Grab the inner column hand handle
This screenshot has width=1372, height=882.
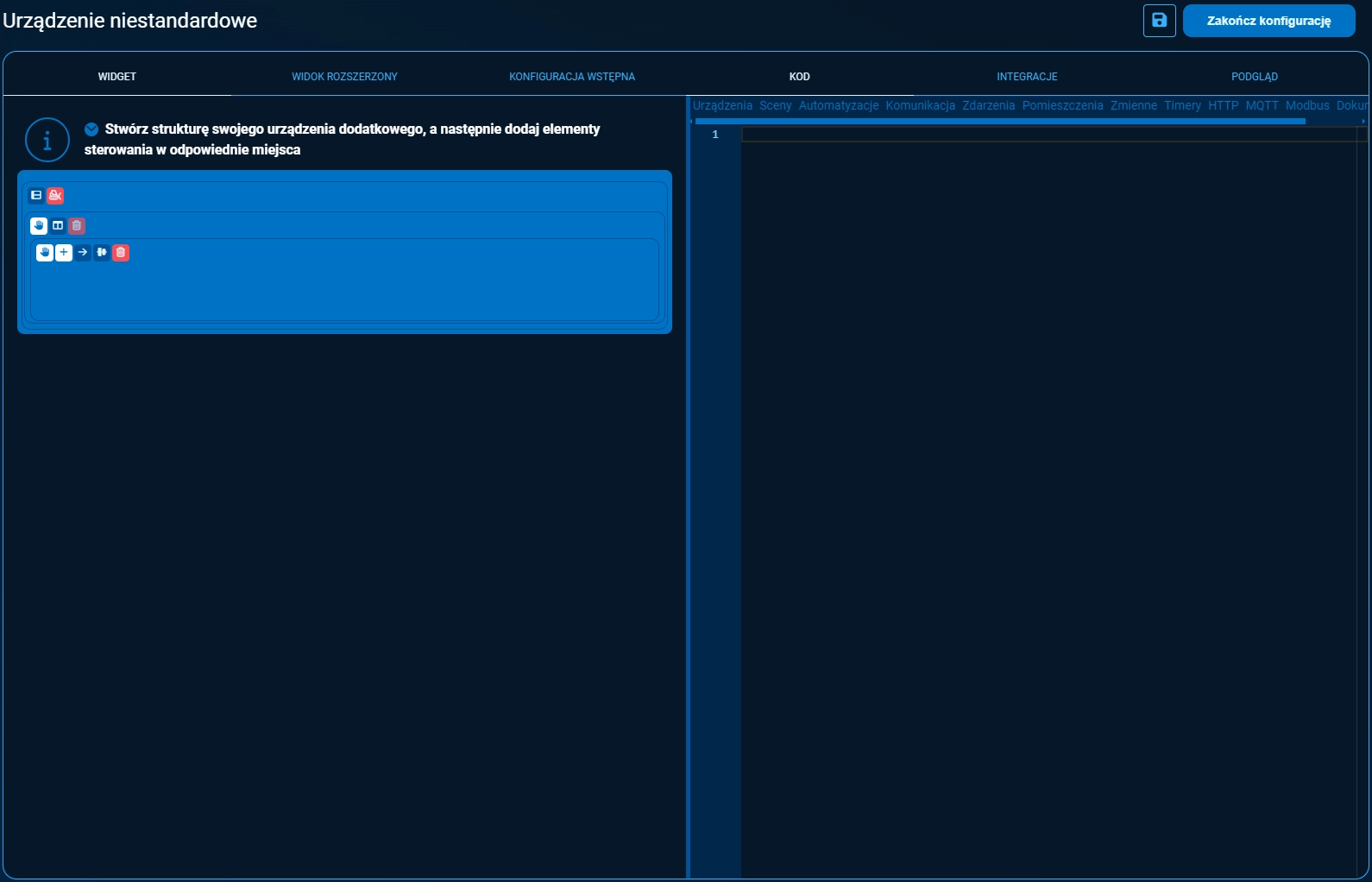45,252
